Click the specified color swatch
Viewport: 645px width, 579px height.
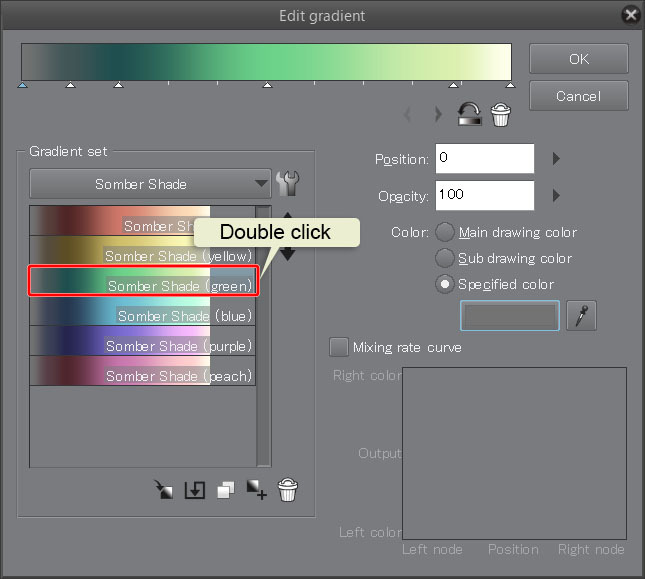[510, 316]
